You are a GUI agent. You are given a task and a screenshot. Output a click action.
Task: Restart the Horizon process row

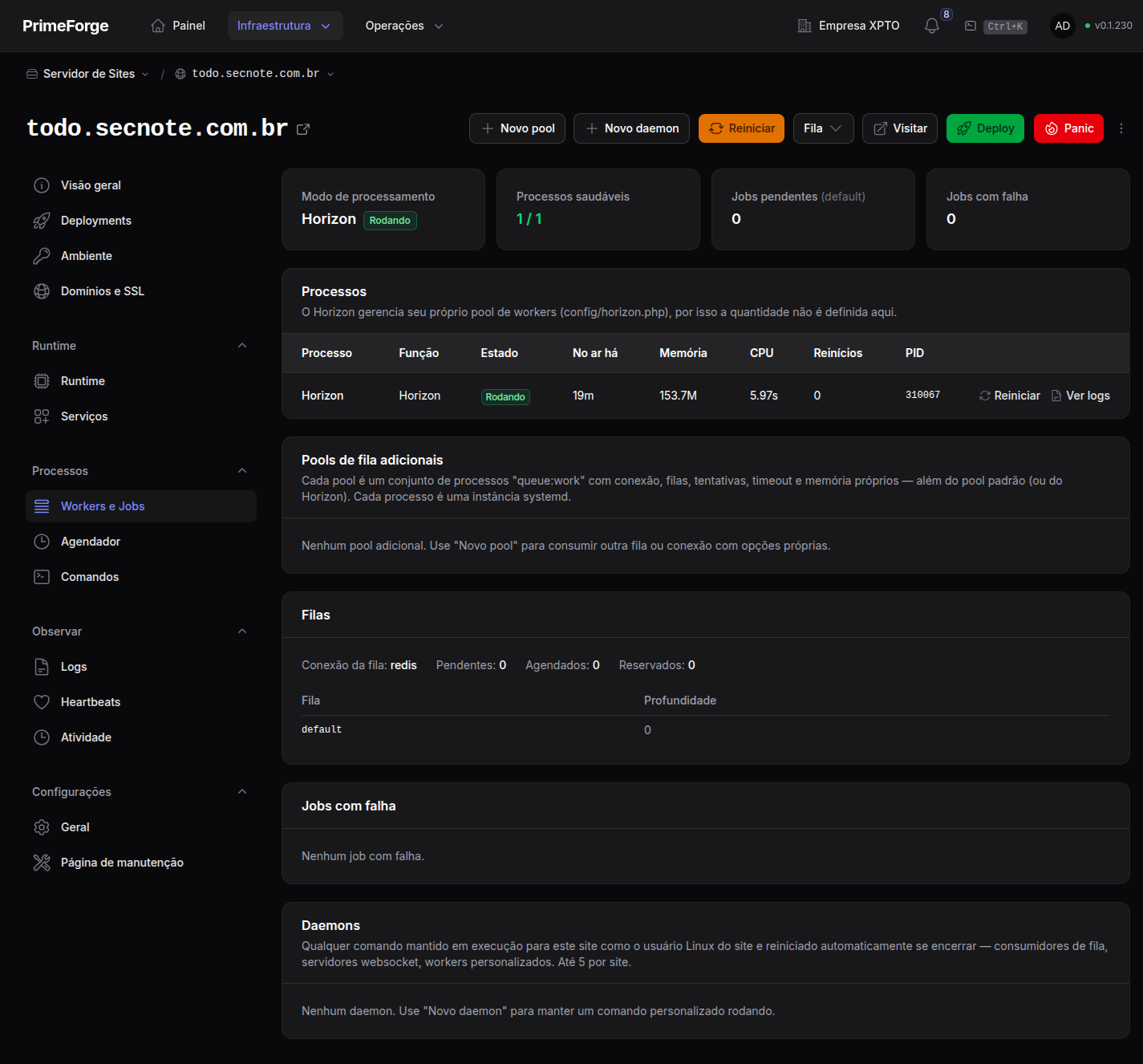[x=1010, y=396]
